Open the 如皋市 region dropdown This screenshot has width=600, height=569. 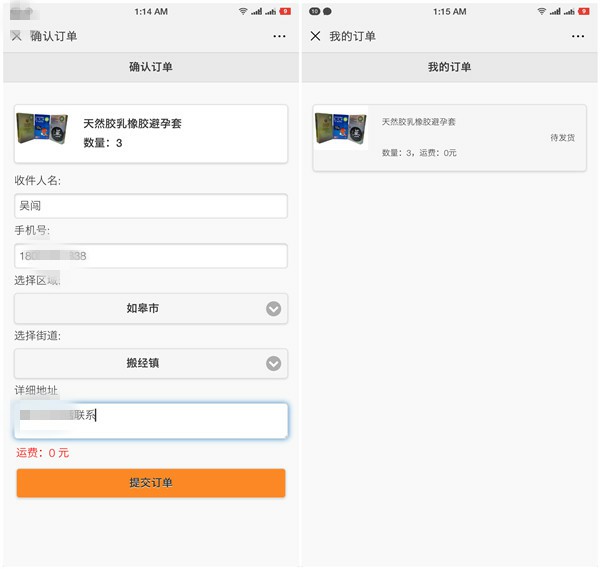click(x=151, y=308)
